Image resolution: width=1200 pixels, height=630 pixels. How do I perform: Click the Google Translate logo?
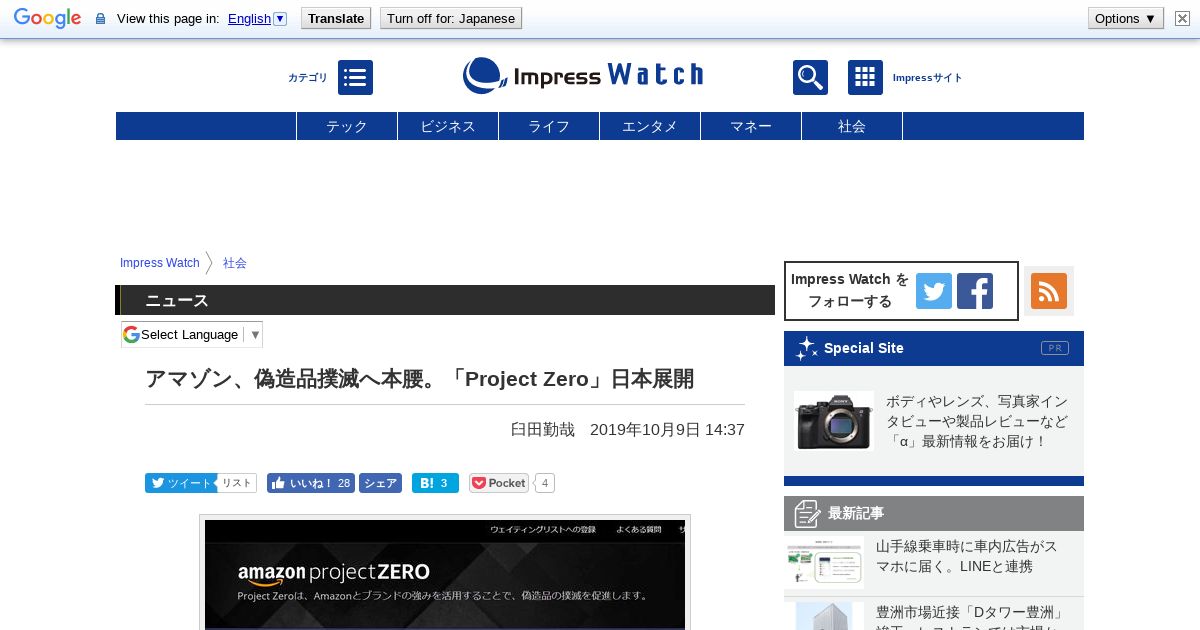pos(47,18)
